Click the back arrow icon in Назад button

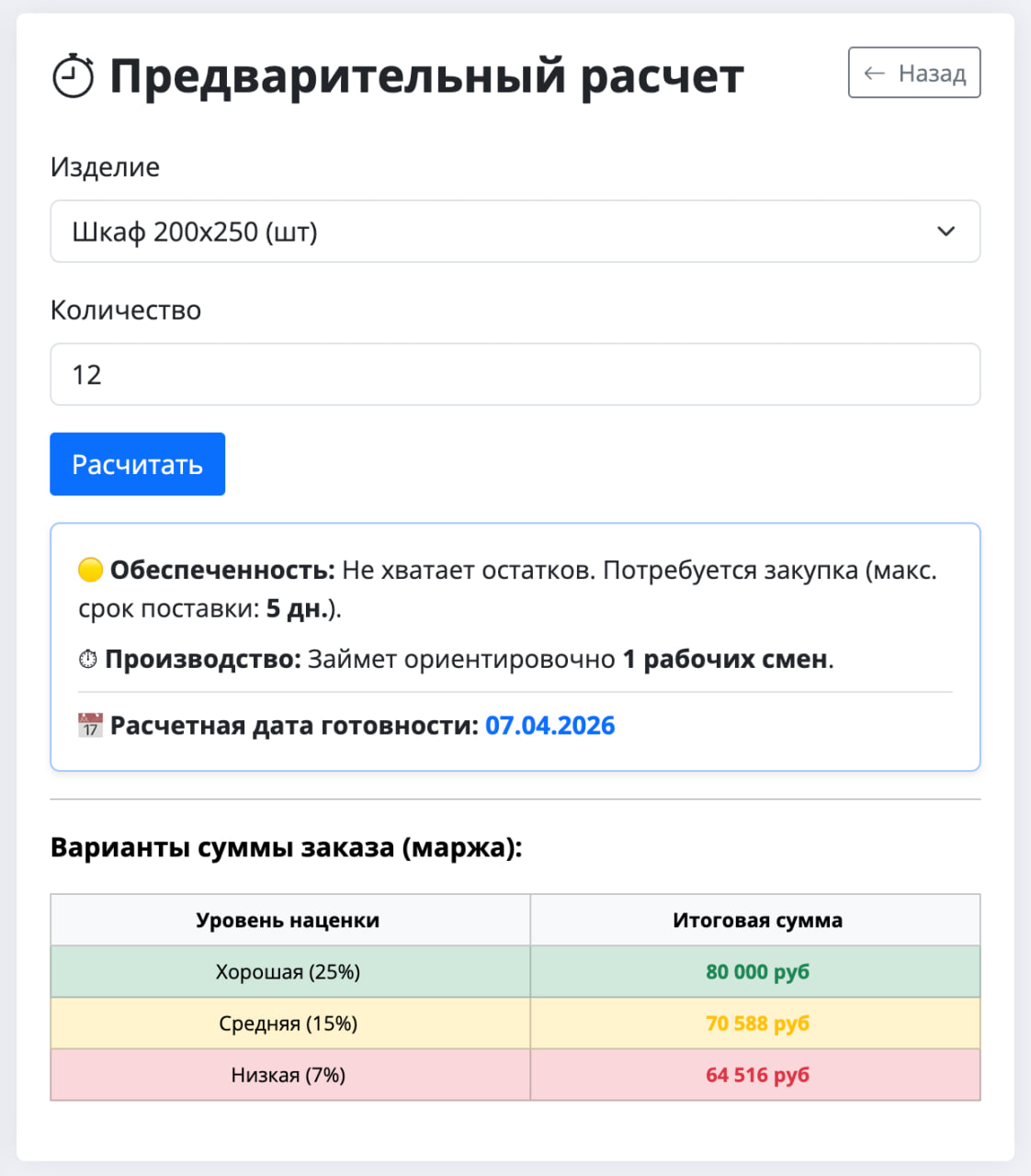[874, 72]
